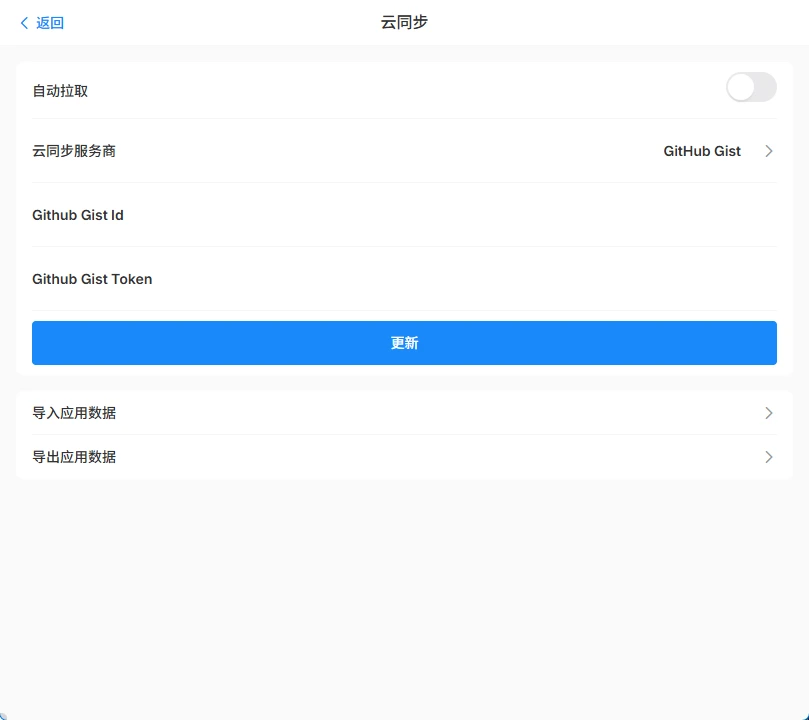Click the Github Gist Id label
Image resolution: width=809 pixels, height=720 pixels.
pos(78,215)
